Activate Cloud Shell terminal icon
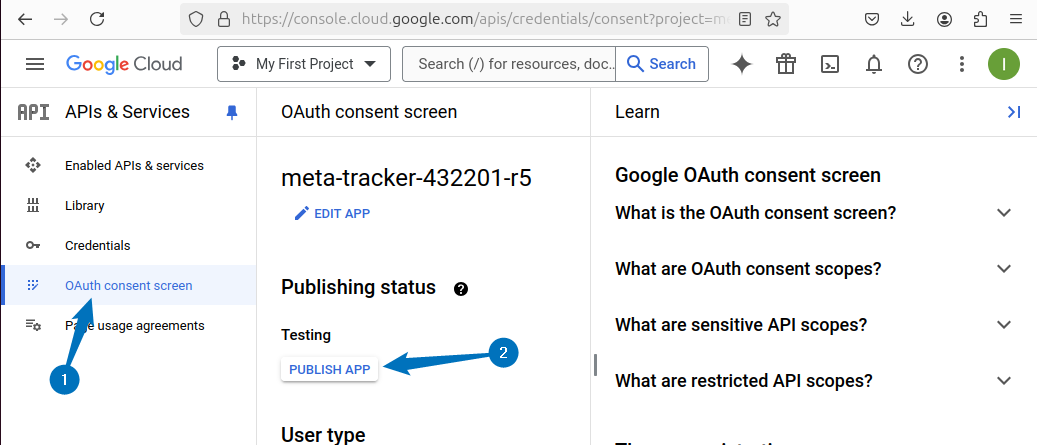The height and width of the screenshot is (445, 1037). 830,64
